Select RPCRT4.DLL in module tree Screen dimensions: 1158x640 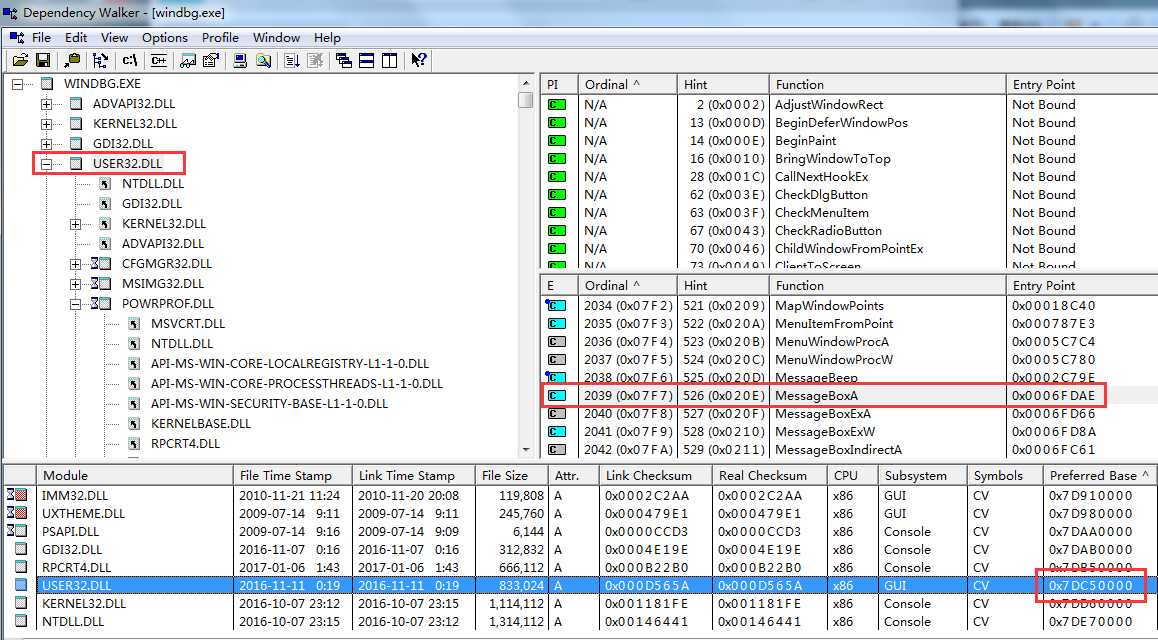point(185,444)
